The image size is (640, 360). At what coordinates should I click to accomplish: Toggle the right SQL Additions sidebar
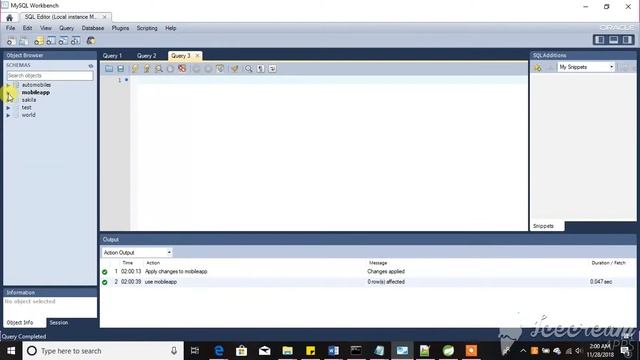tap(627, 40)
